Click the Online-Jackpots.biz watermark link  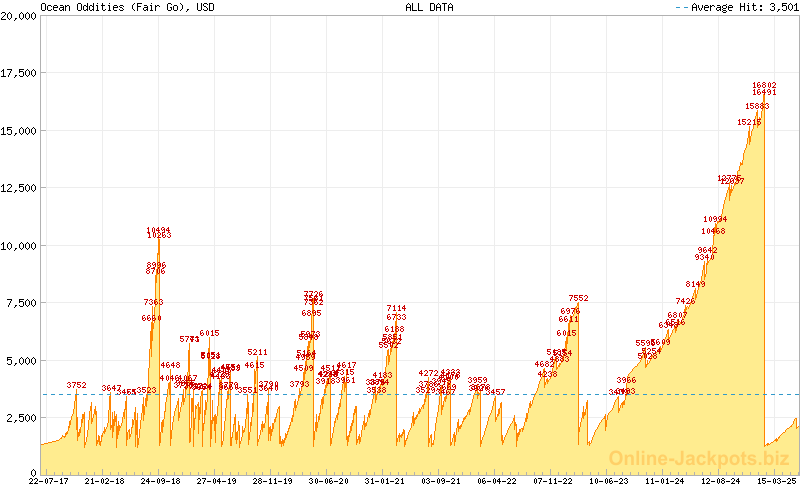pyautogui.click(x=701, y=458)
